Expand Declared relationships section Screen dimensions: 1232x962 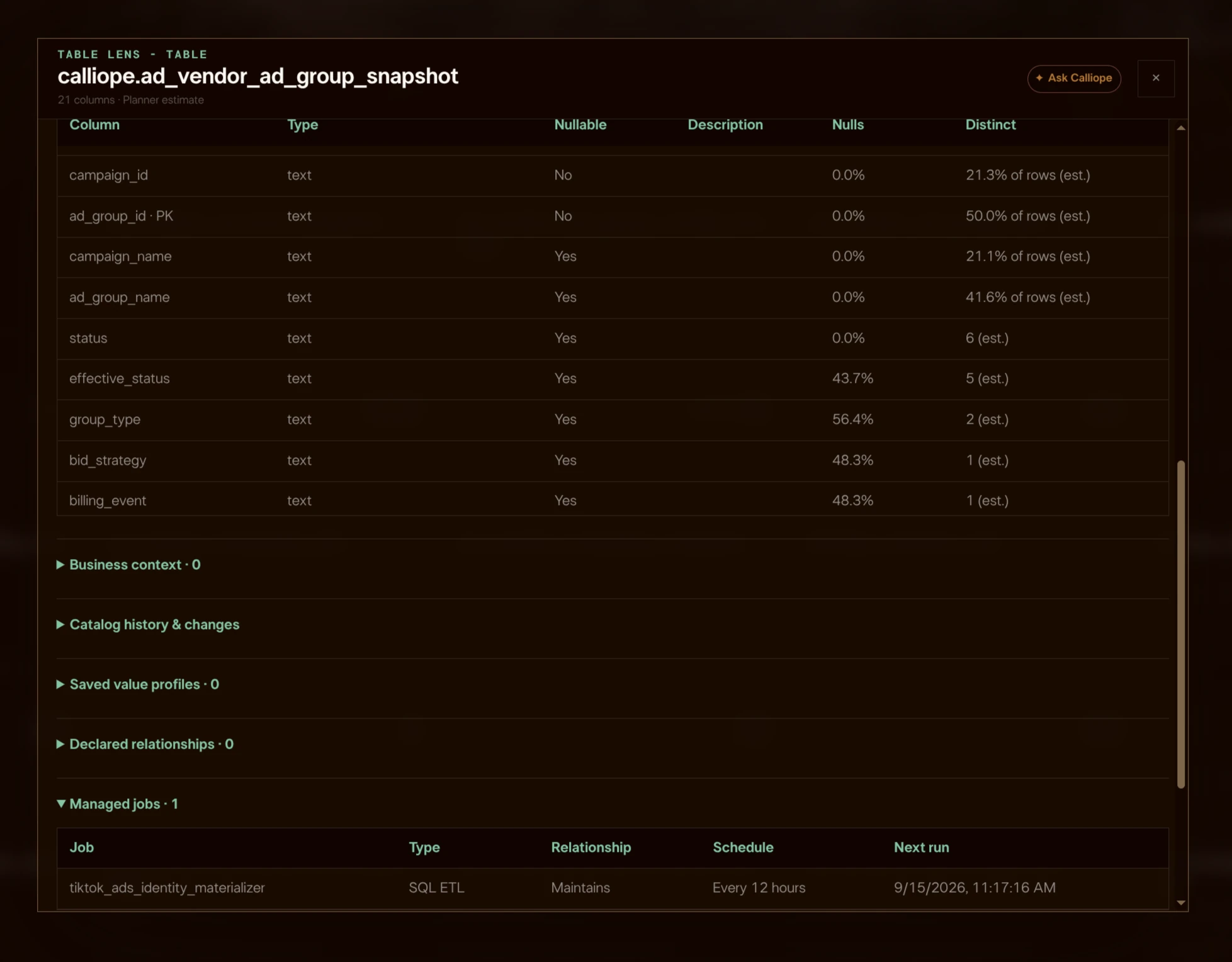pyautogui.click(x=145, y=744)
